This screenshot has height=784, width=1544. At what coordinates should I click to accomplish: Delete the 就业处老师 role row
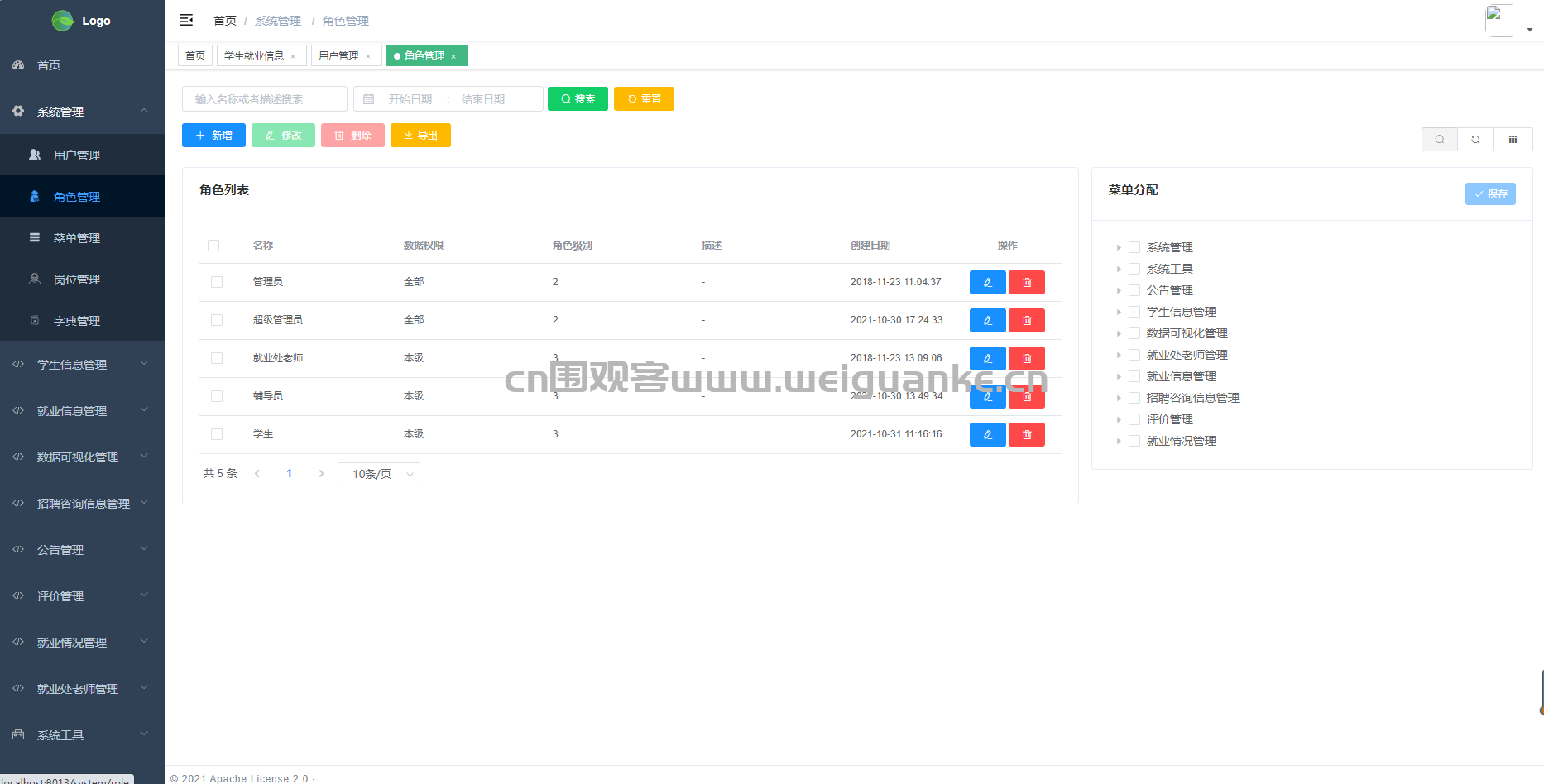coord(1026,359)
